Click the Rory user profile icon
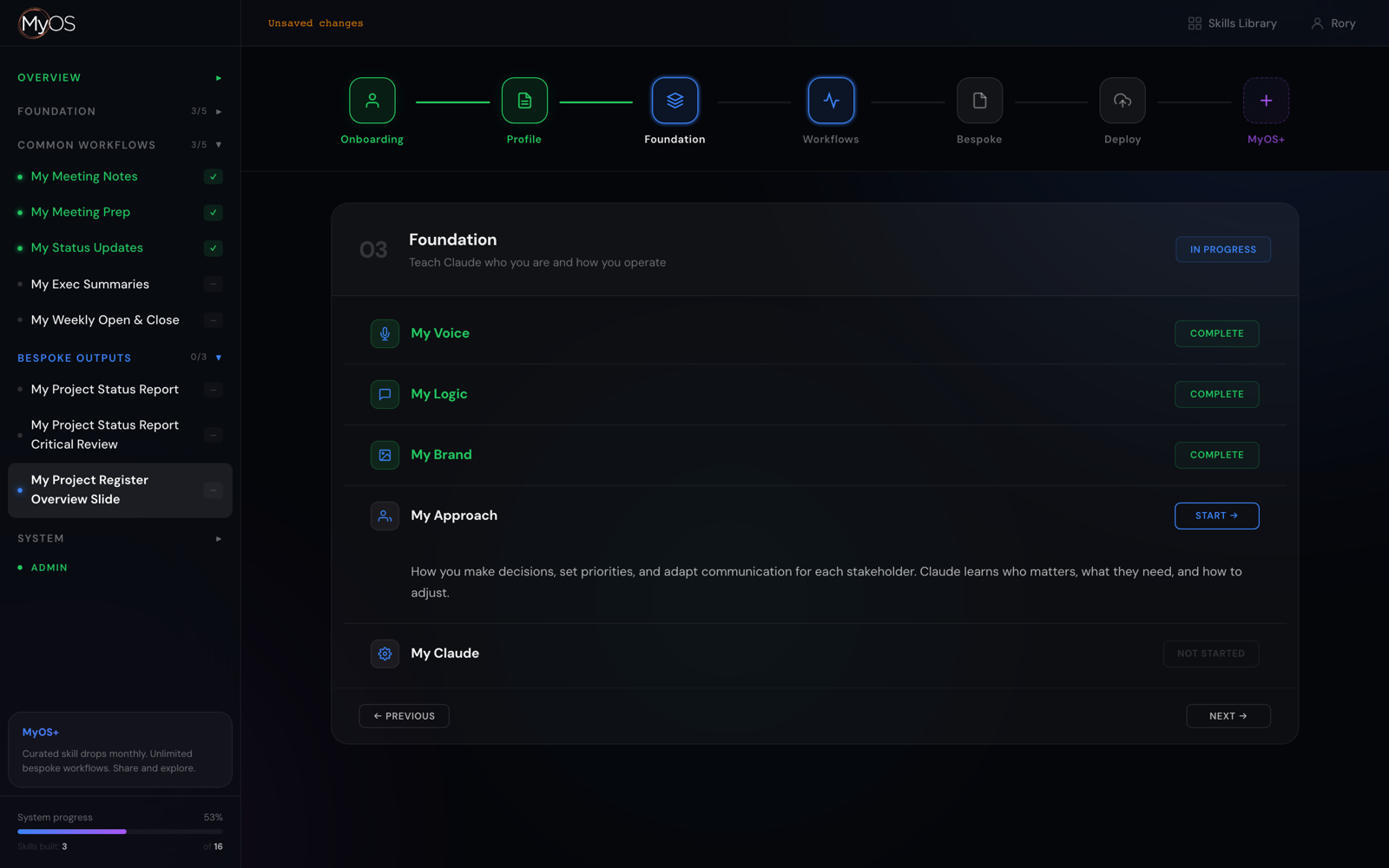 pyautogui.click(x=1317, y=23)
